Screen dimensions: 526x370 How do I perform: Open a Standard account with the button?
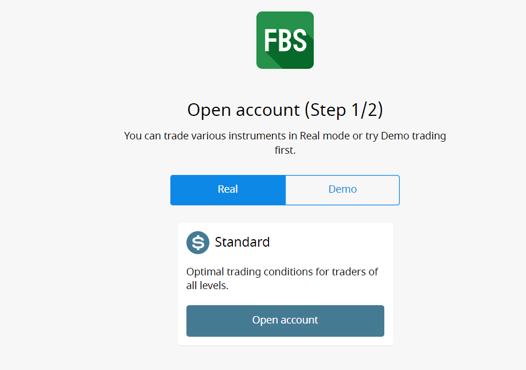click(x=285, y=321)
